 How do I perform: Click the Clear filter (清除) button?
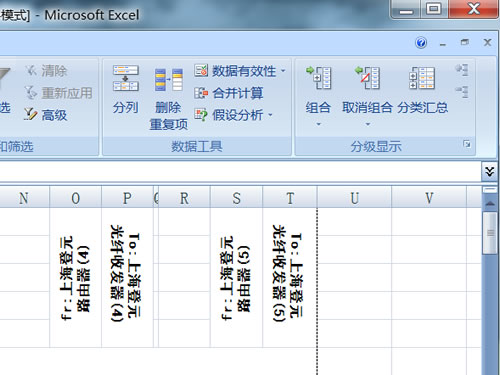(x=46, y=71)
